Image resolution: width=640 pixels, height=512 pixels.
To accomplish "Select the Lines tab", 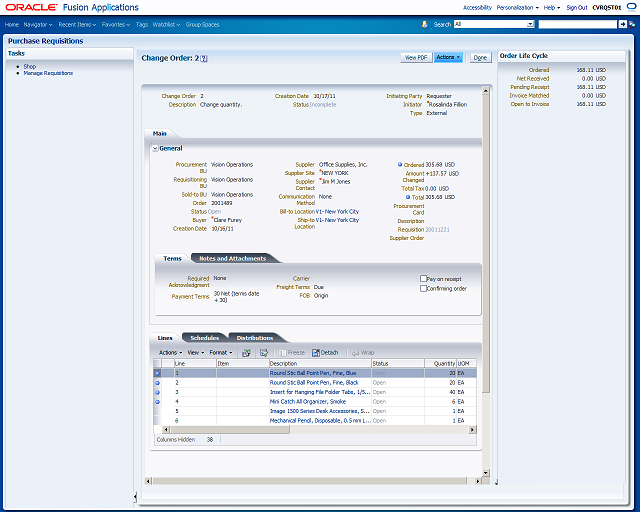I will (x=165, y=338).
